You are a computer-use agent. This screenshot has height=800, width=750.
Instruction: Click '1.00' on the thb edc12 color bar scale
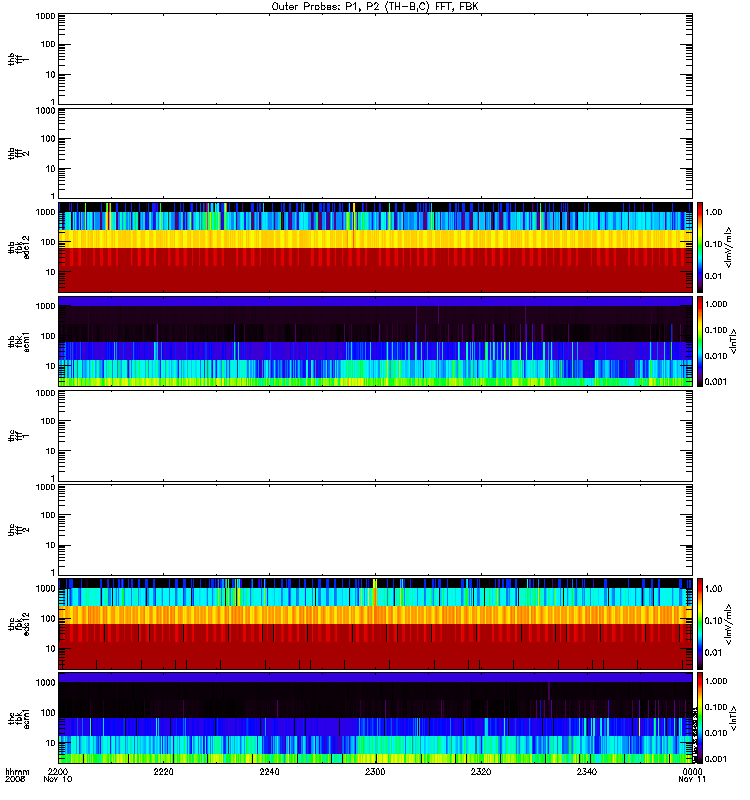tap(714, 212)
